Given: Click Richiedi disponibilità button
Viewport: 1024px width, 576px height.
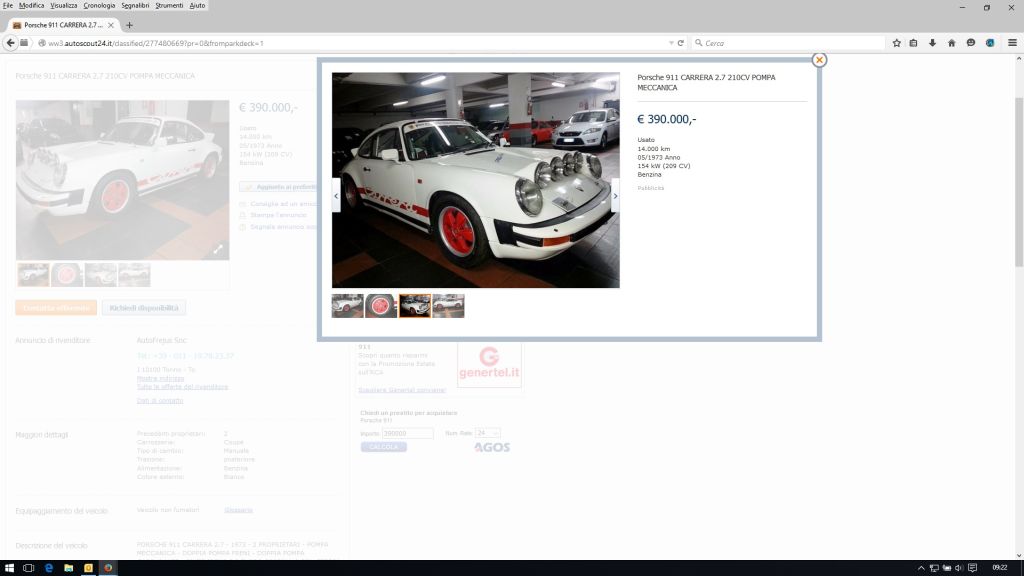Looking at the screenshot, I should click(144, 308).
